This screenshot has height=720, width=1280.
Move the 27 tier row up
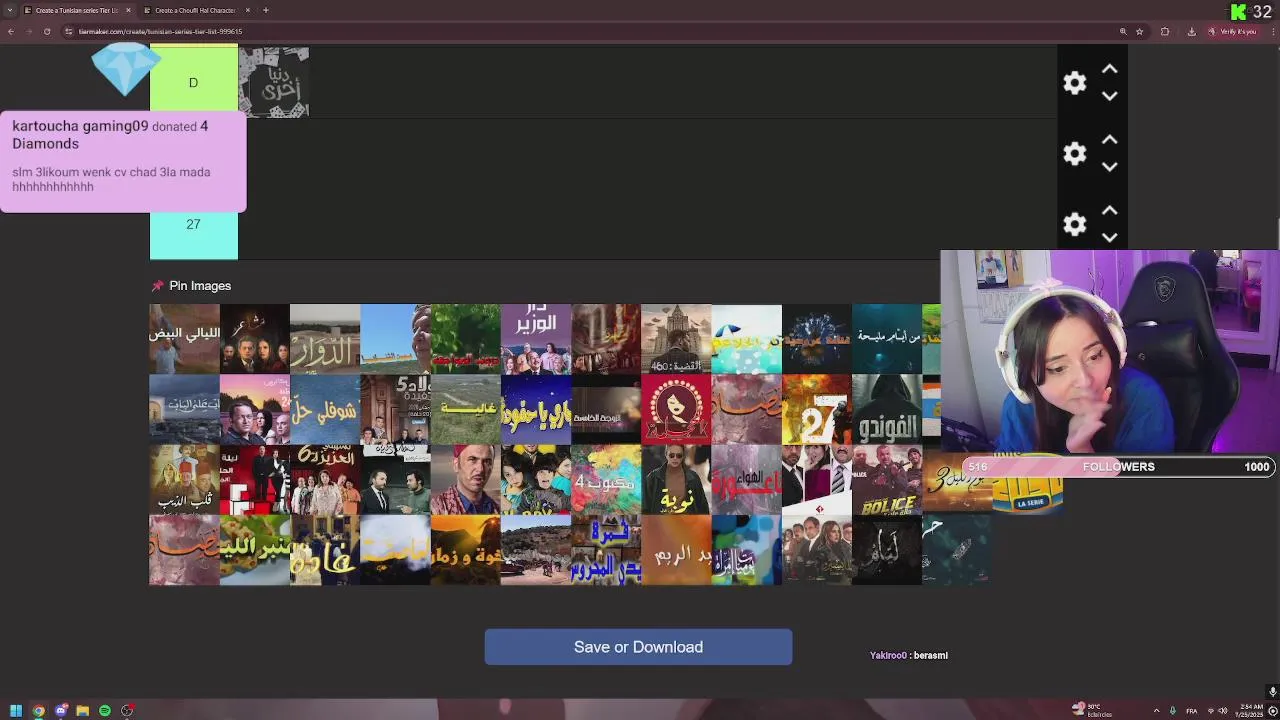1109,211
